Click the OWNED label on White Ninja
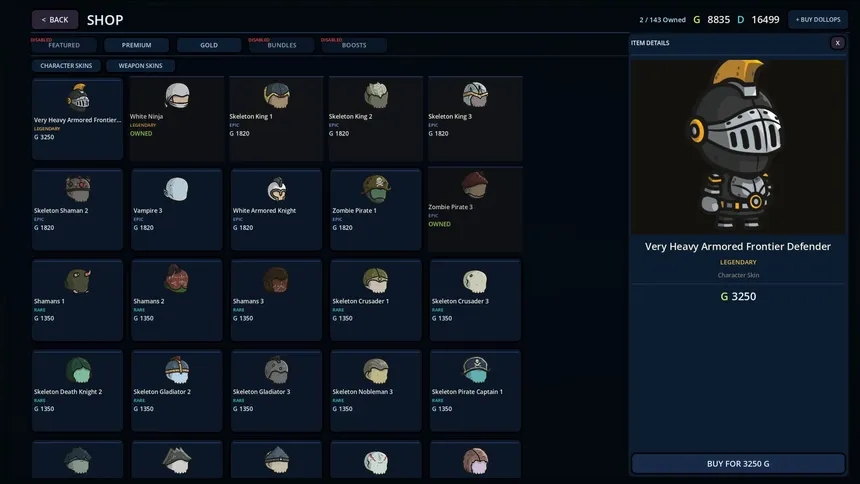 [x=141, y=133]
